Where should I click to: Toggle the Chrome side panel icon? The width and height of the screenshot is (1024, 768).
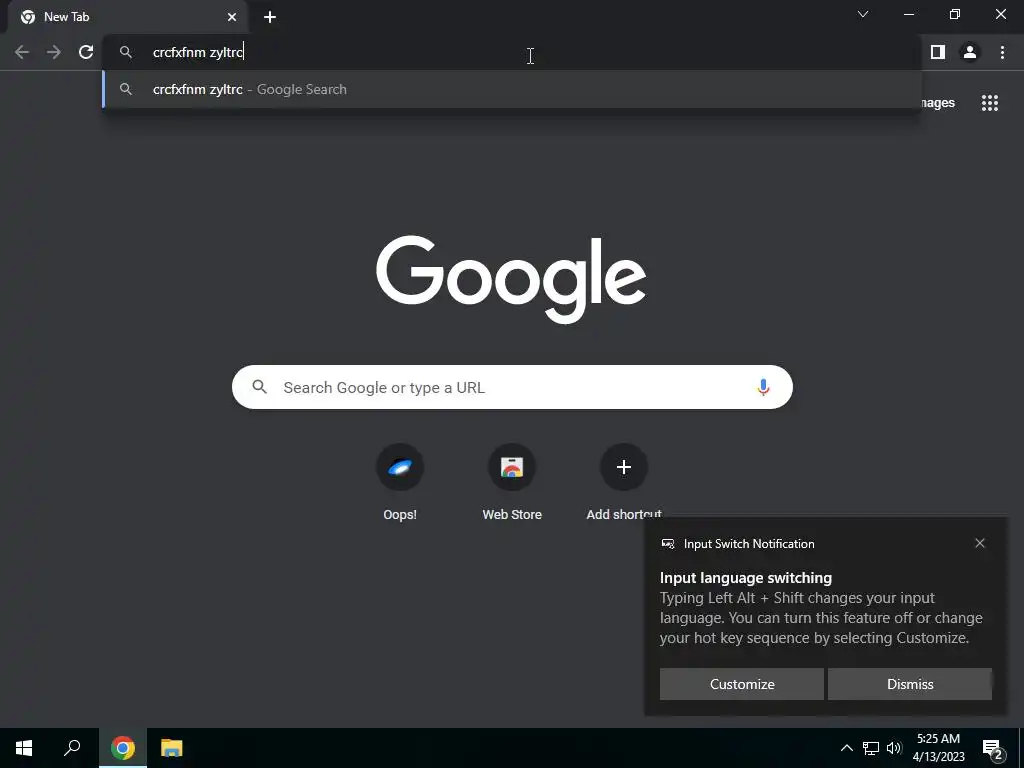pyautogui.click(x=938, y=52)
